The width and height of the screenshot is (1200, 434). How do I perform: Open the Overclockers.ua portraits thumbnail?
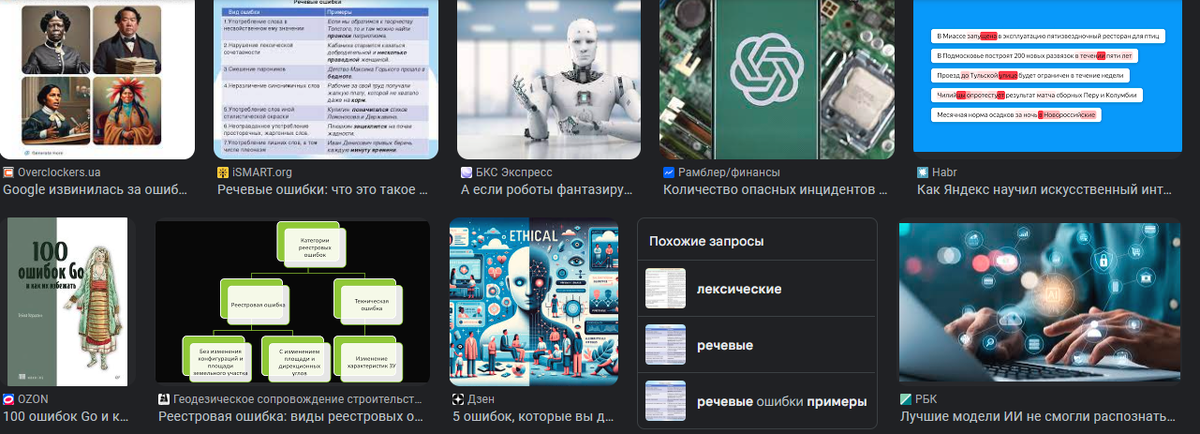tap(97, 79)
